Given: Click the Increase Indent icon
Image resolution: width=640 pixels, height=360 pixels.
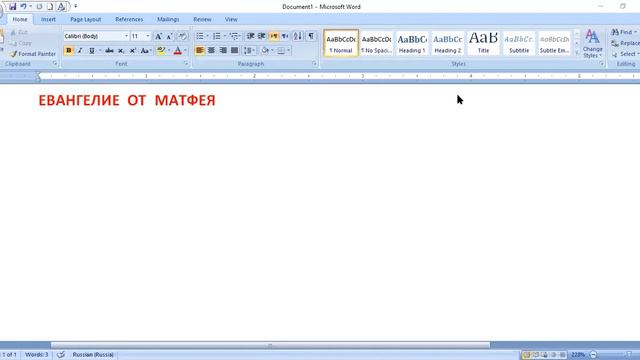Looking at the screenshot, I should pyautogui.click(x=262, y=36).
